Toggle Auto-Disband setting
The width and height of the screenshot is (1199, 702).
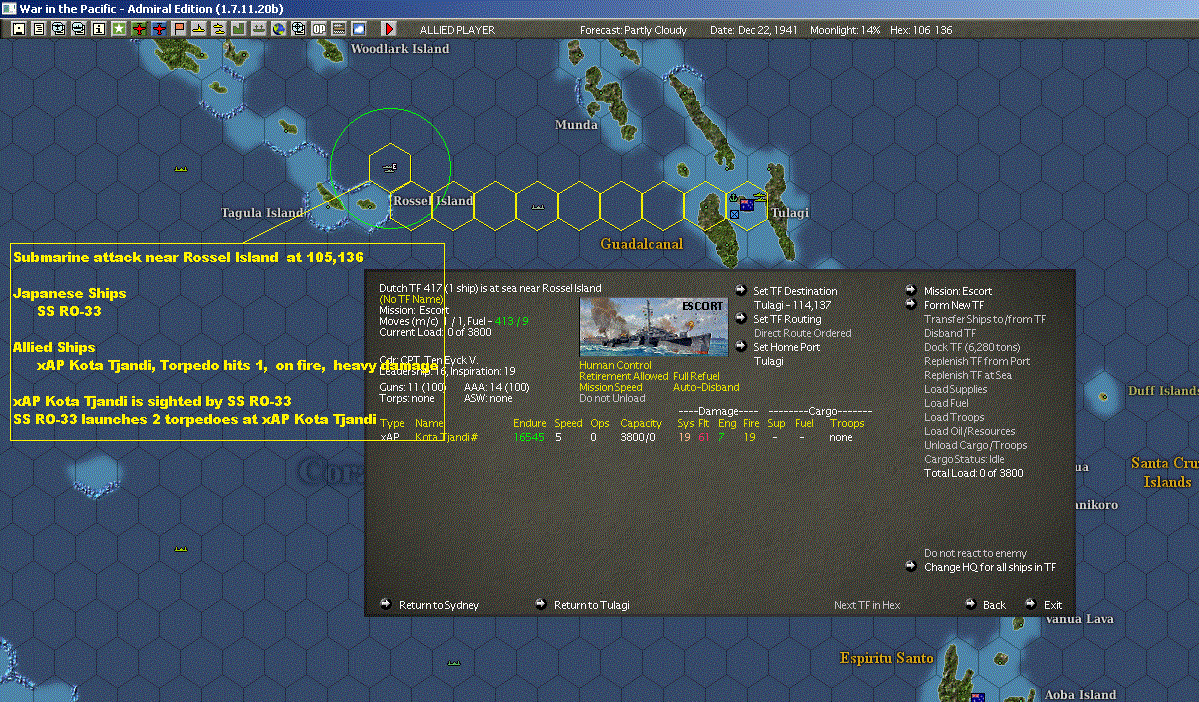click(x=706, y=388)
